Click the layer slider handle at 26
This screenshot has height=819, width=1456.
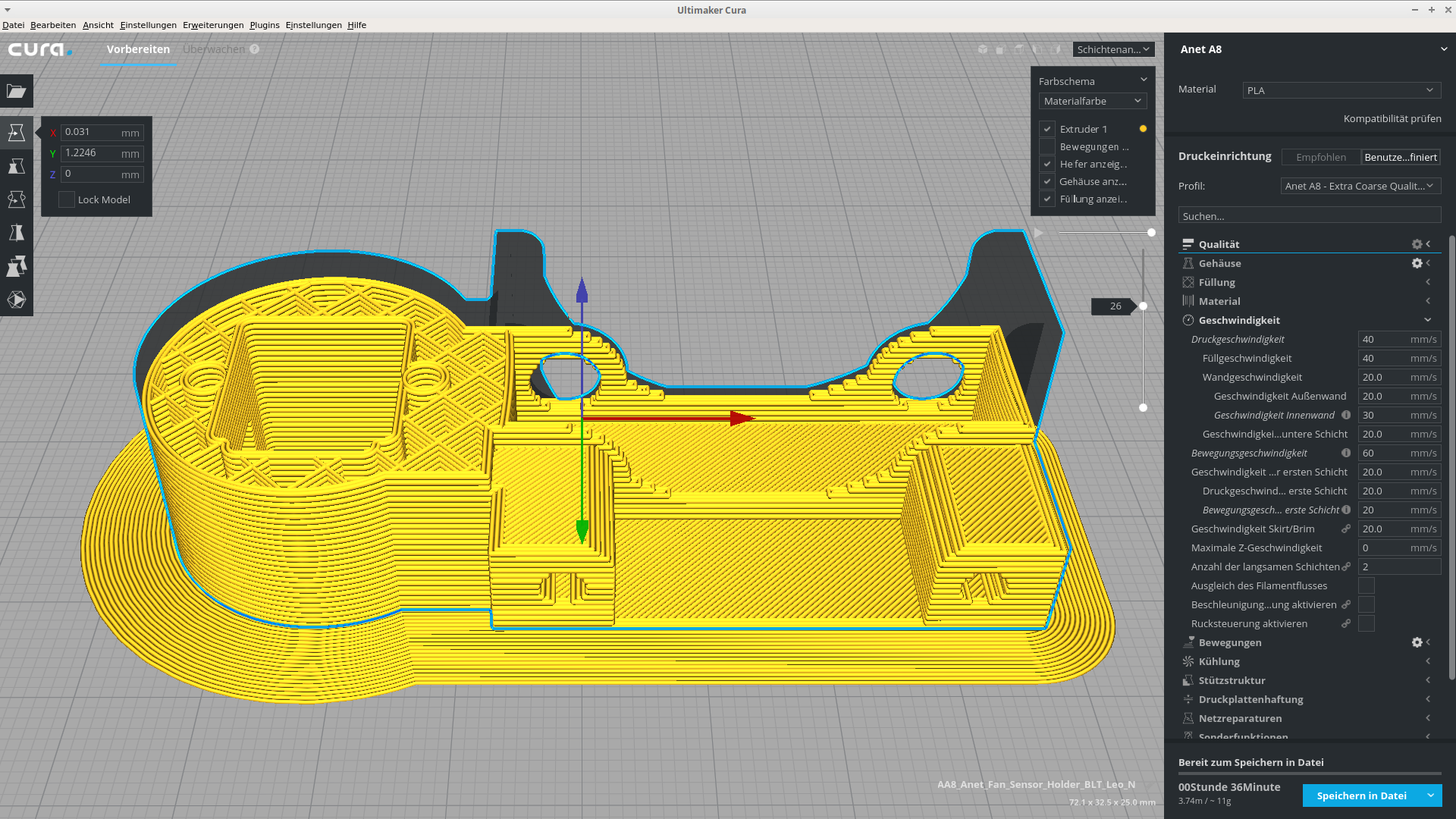coord(1143,306)
